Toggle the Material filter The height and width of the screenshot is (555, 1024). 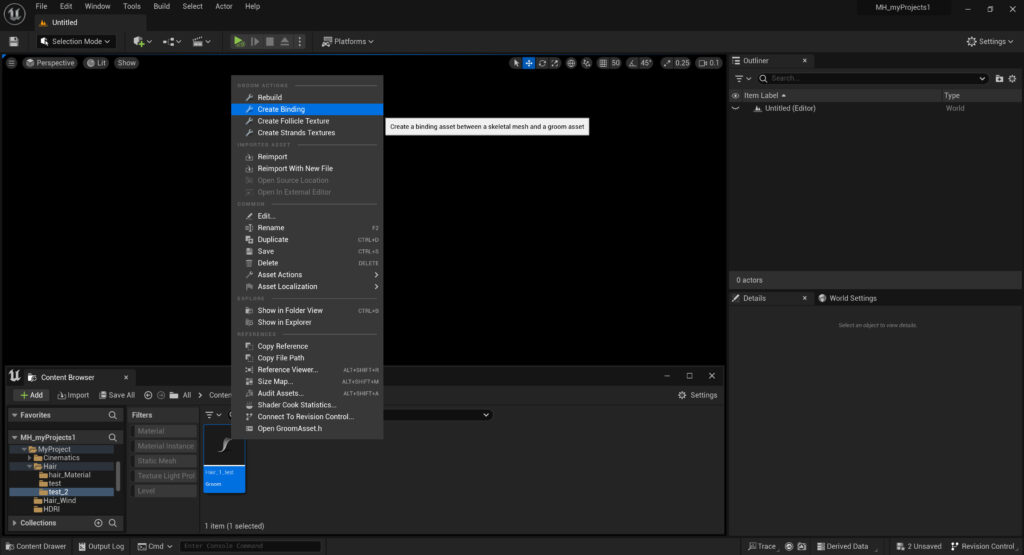point(163,431)
